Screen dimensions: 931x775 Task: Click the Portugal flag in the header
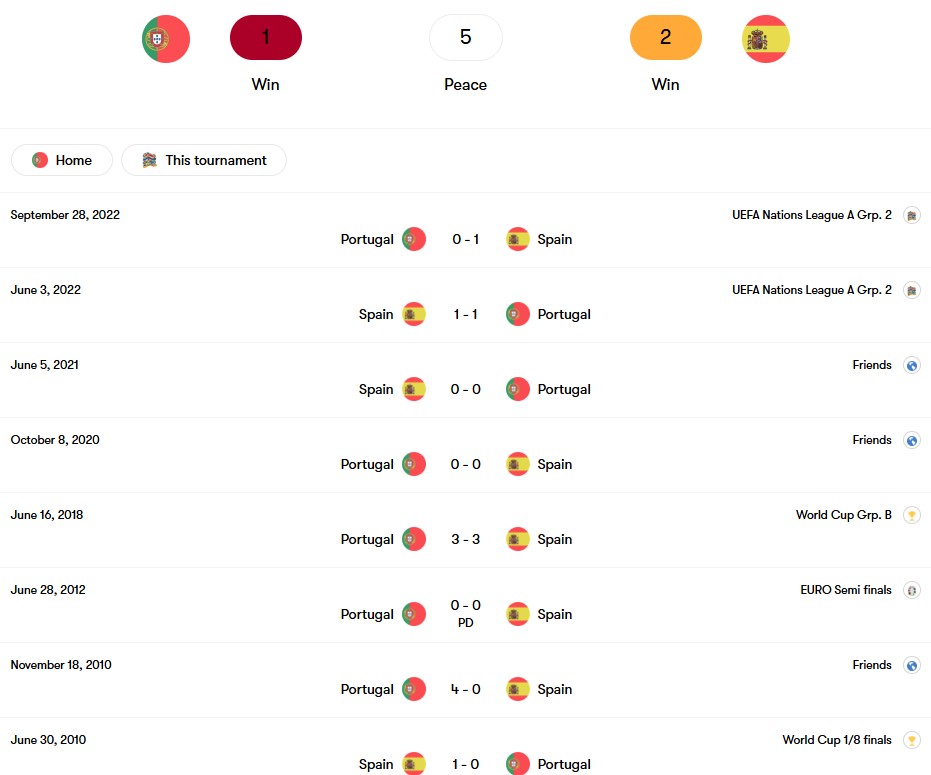[166, 39]
